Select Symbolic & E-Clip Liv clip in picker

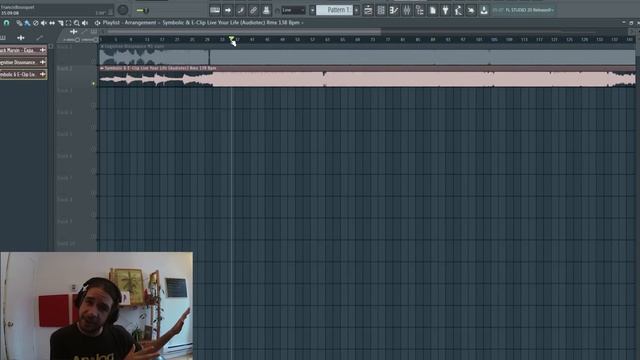(23, 74)
